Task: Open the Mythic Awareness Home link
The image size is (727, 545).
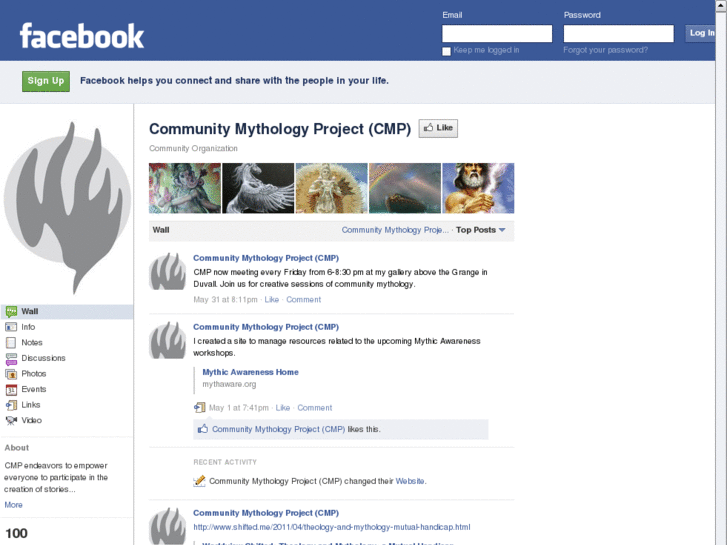Action: click(x=250, y=372)
